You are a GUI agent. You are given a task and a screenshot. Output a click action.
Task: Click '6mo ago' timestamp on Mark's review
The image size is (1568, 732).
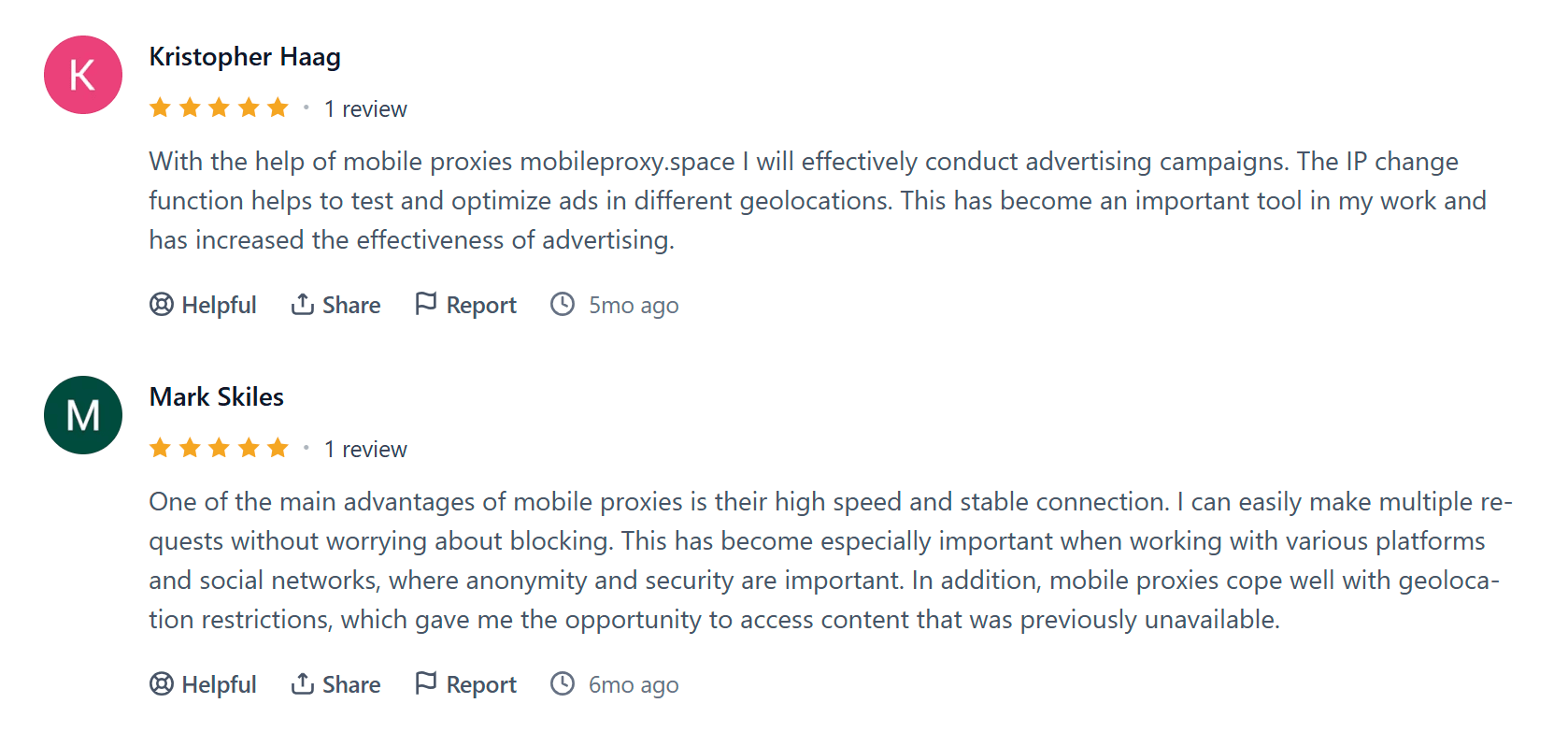coord(634,685)
